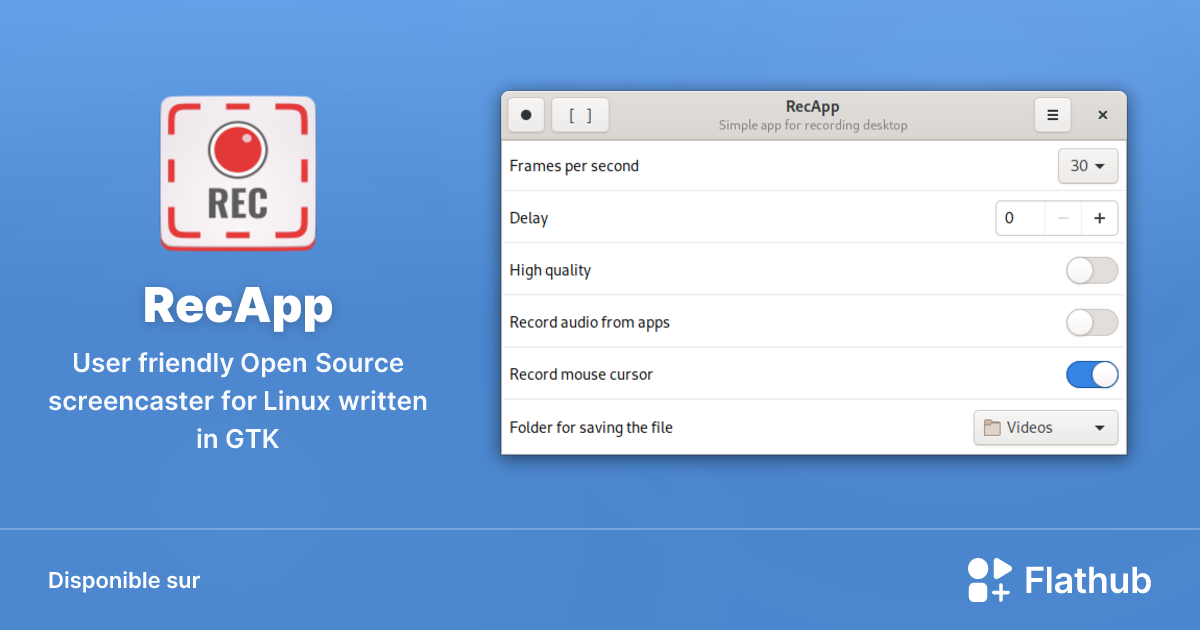Click the RecApp title in the header bar
1200x630 pixels.
point(813,105)
